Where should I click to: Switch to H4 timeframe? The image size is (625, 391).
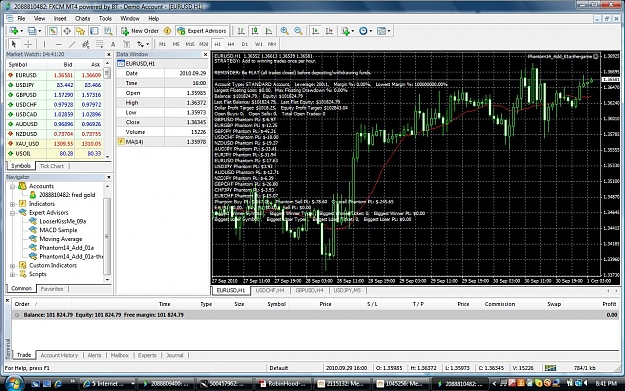[231, 44]
